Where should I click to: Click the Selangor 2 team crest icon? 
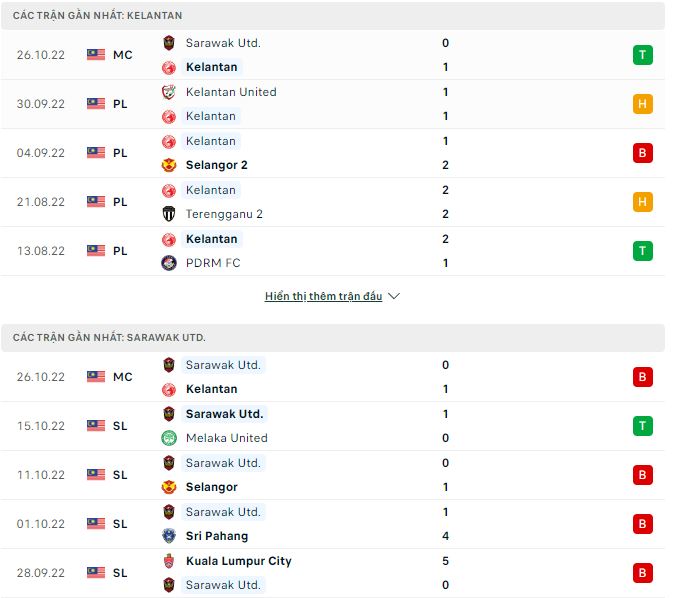[168, 165]
